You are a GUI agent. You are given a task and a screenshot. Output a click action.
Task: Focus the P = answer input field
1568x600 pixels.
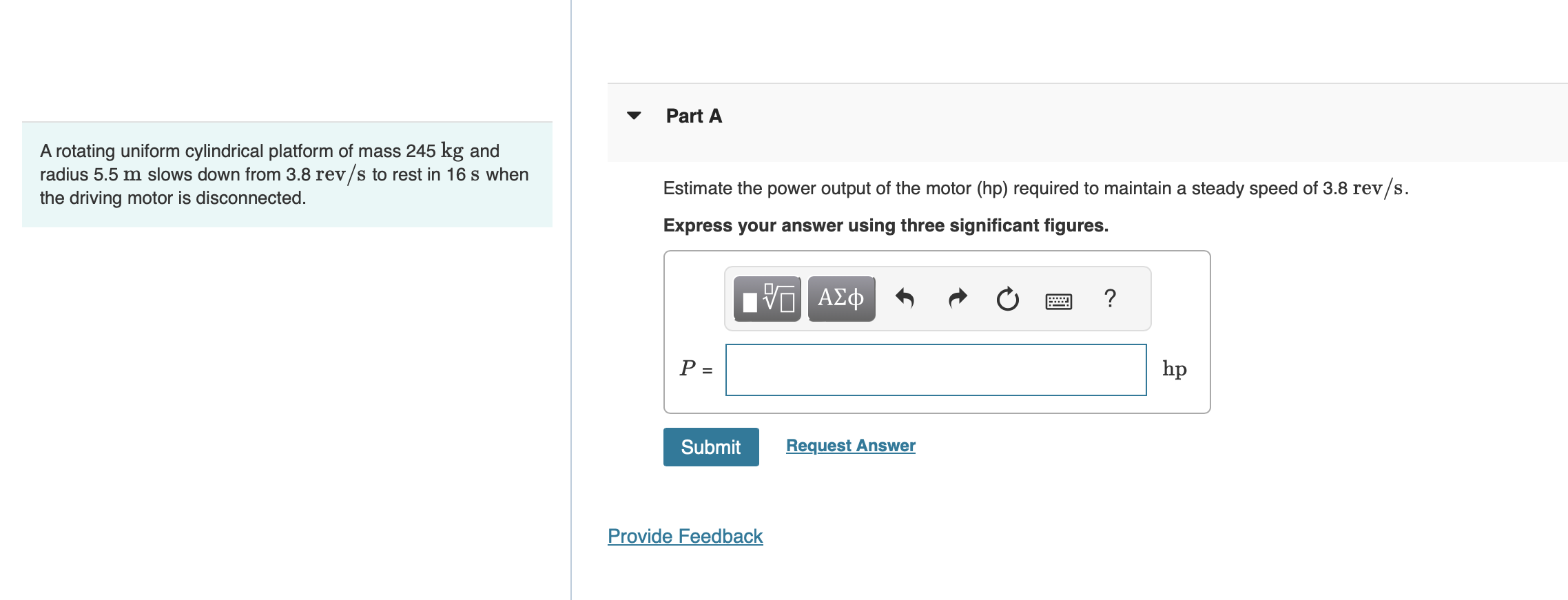coord(936,370)
